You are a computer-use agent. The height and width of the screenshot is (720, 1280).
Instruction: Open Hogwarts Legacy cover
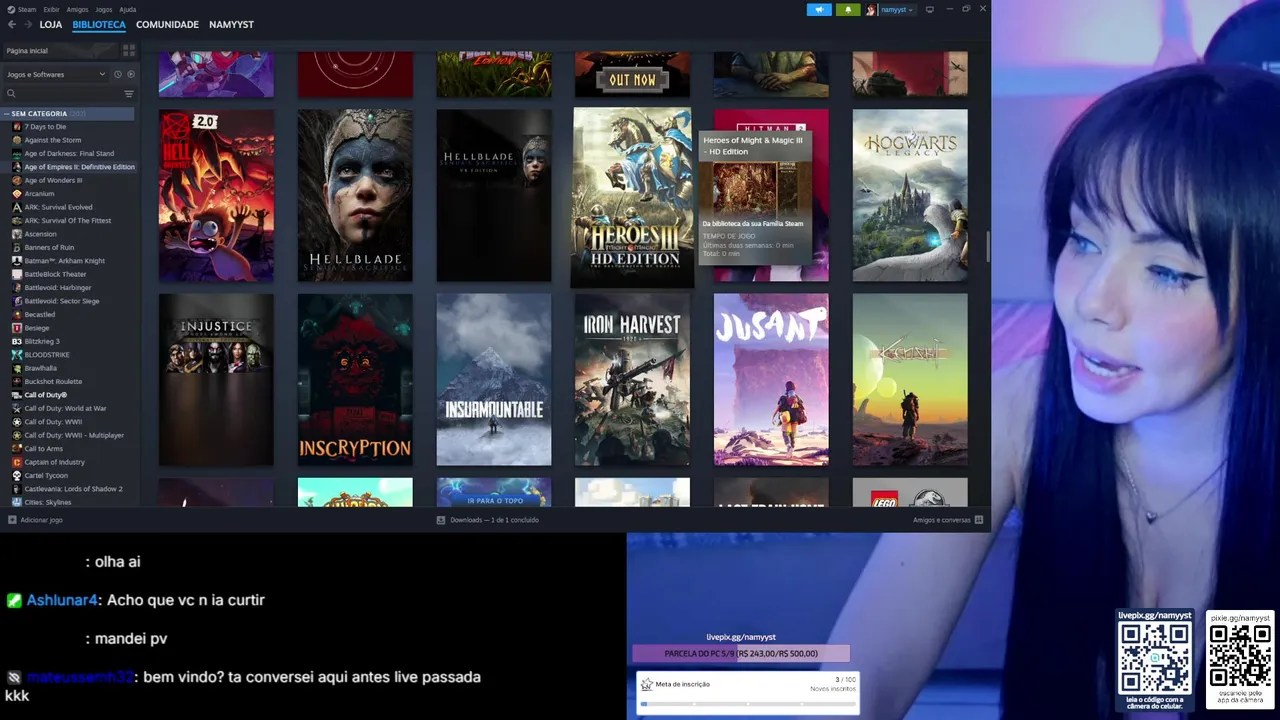910,195
